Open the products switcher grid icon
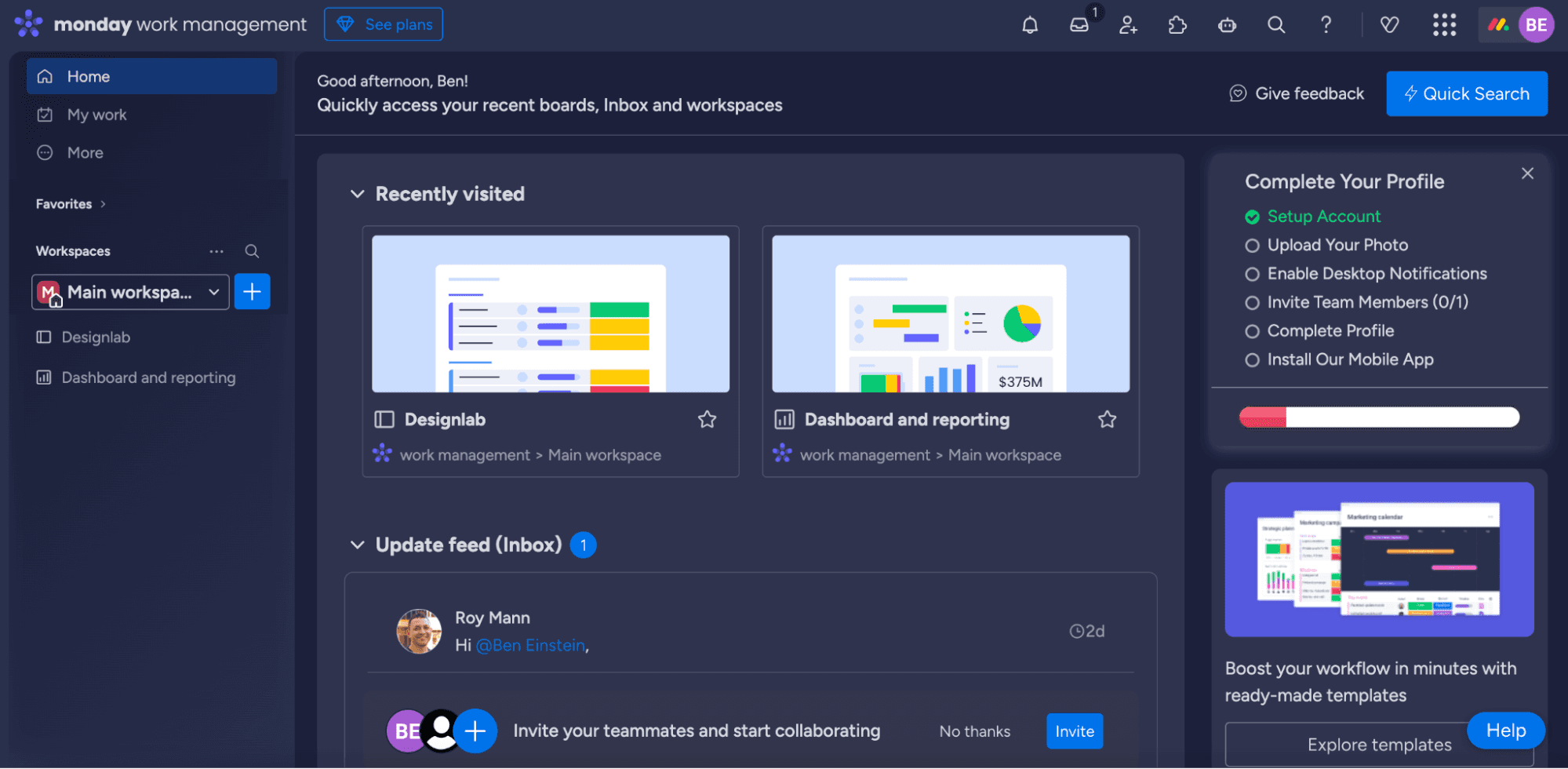 coord(1444,25)
